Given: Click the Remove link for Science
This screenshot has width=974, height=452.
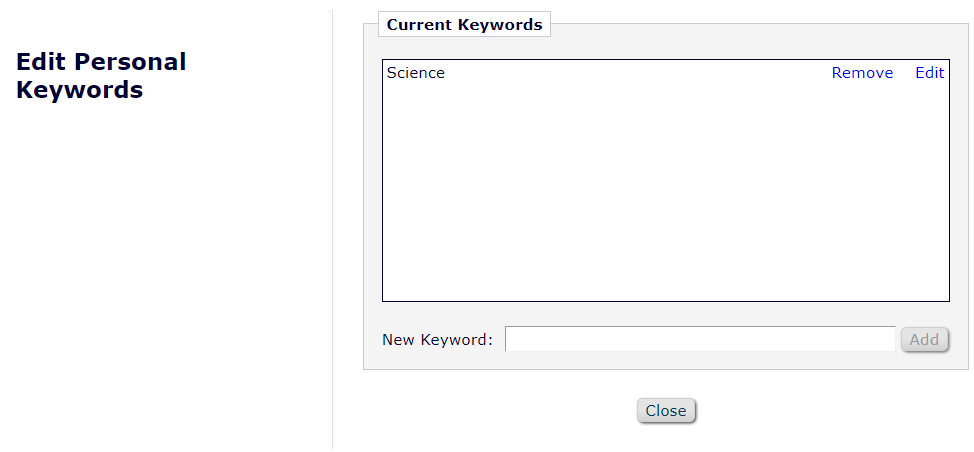Looking at the screenshot, I should tap(862, 73).
